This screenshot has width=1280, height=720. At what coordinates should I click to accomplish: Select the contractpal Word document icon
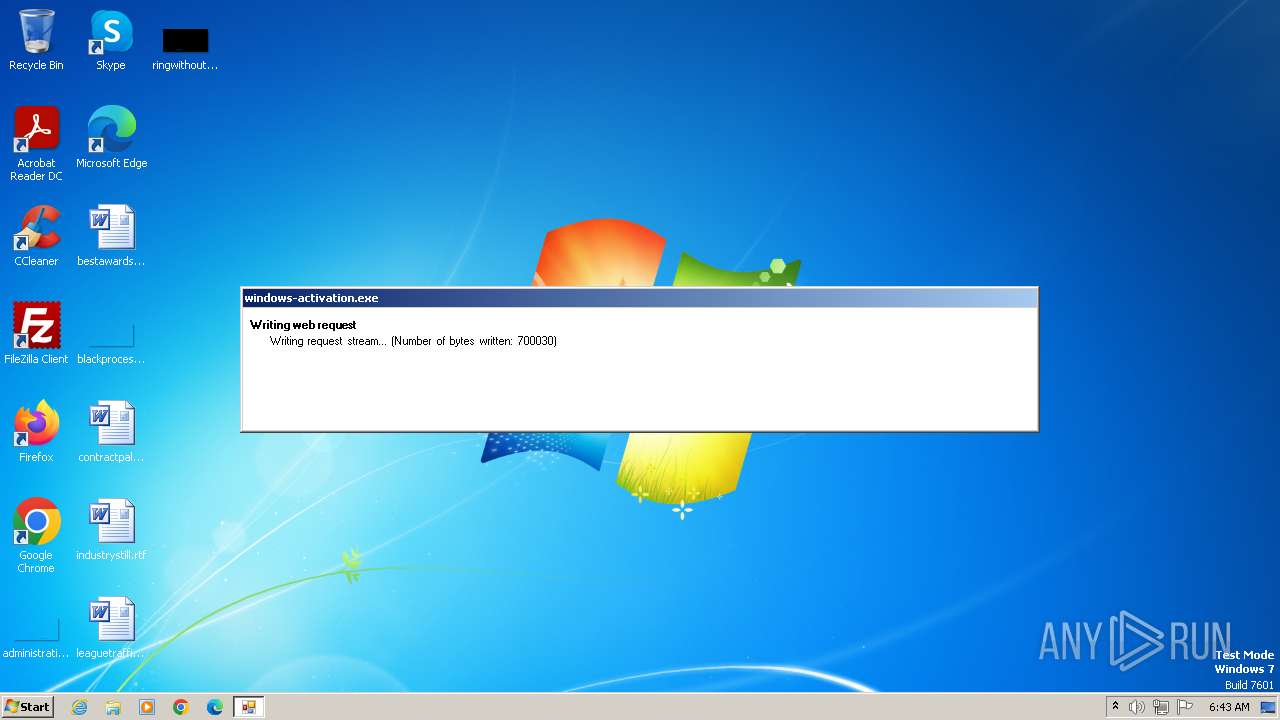(111, 432)
